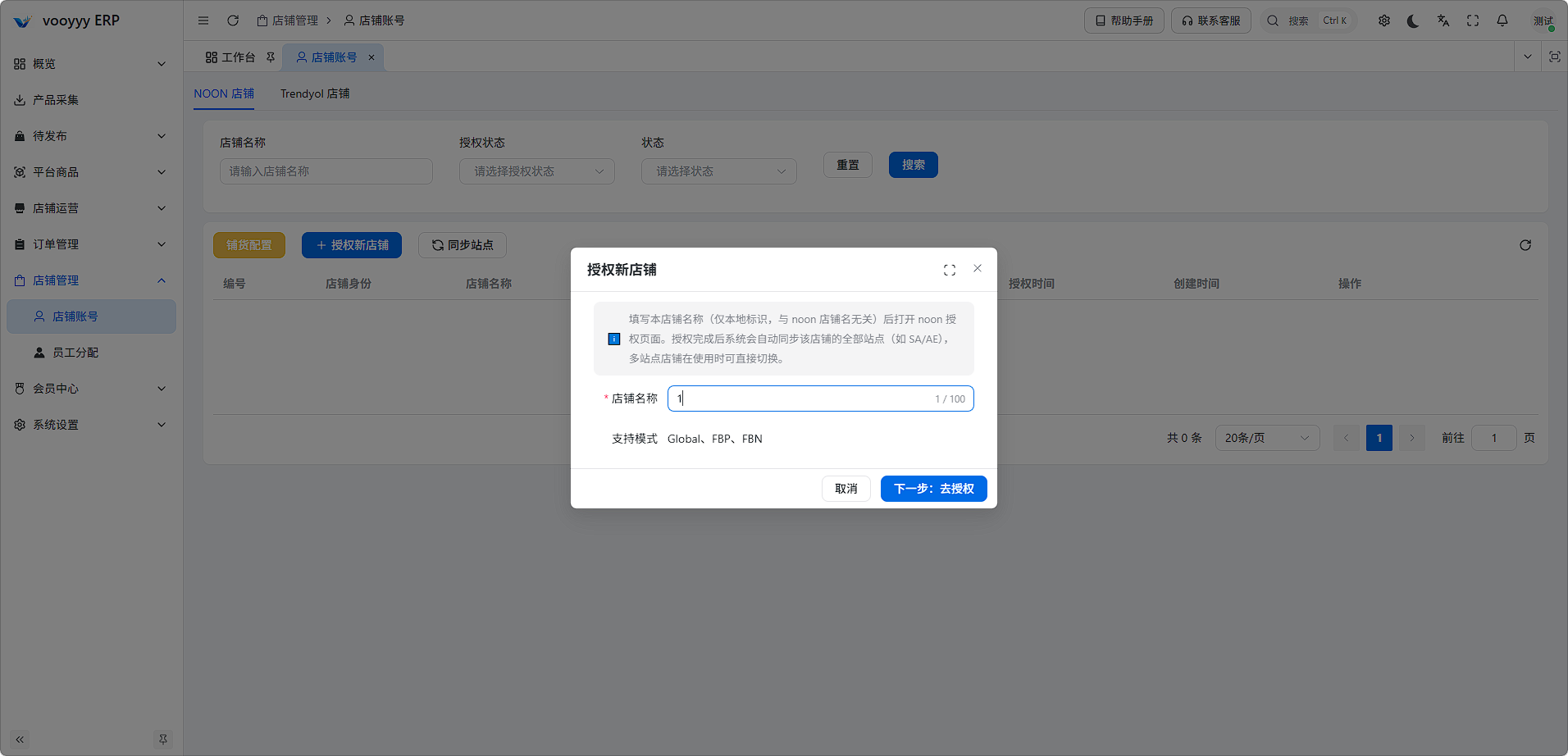
Task: Collapse sidebar with double-arrow icon
Action: 20,740
